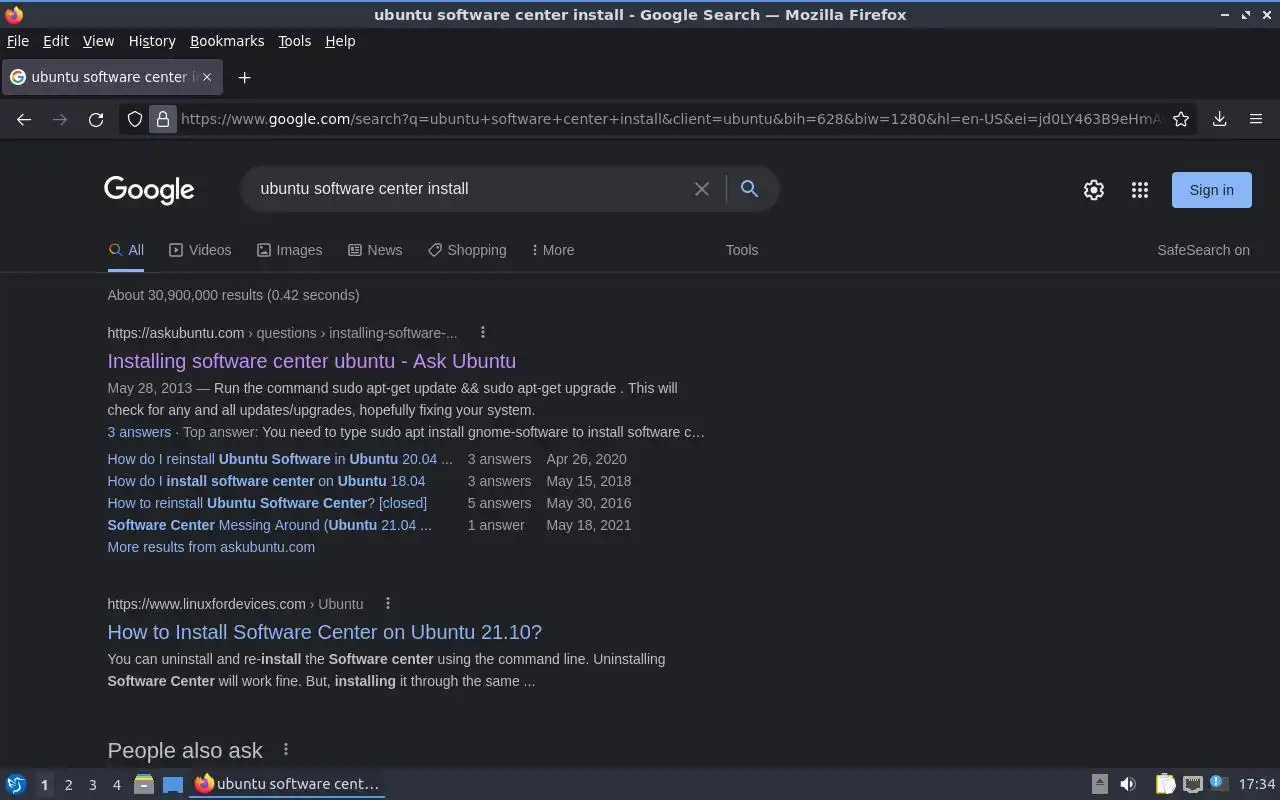Switch to workspace 3 in the taskbar
The height and width of the screenshot is (800, 1280).
[x=92, y=785]
